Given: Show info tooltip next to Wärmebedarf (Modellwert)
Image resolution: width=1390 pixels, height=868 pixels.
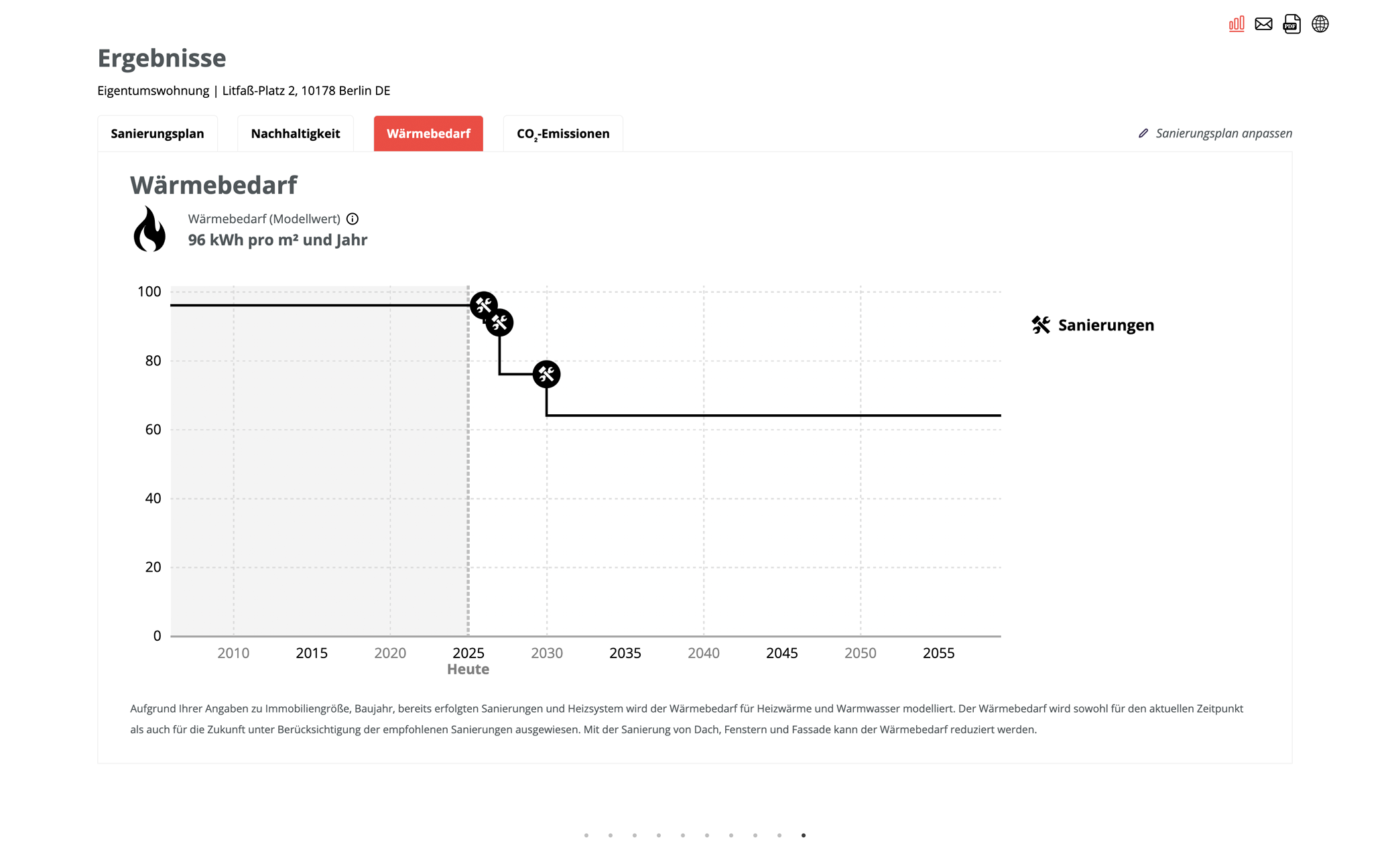Looking at the screenshot, I should tap(353, 219).
